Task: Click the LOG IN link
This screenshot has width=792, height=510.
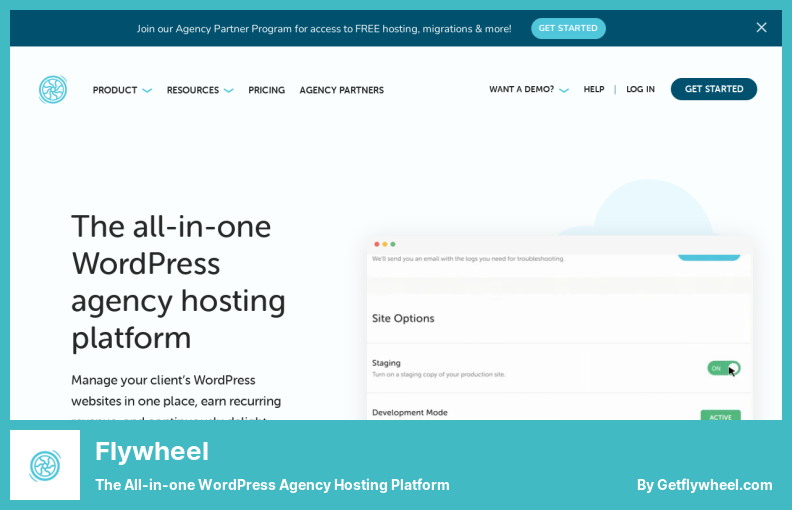Action: click(640, 89)
